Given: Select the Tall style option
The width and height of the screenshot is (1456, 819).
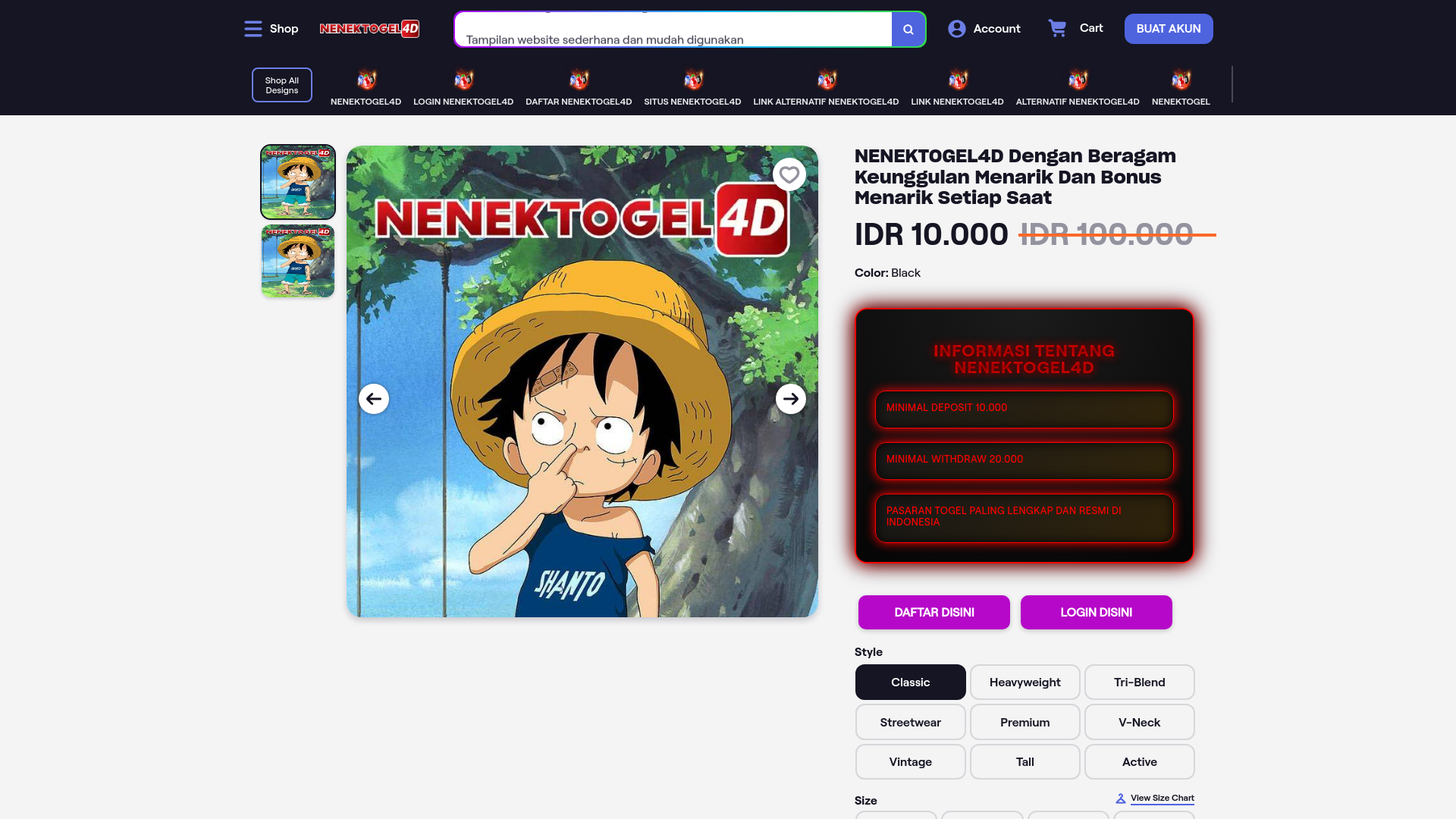Looking at the screenshot, I should (1025, 761).
